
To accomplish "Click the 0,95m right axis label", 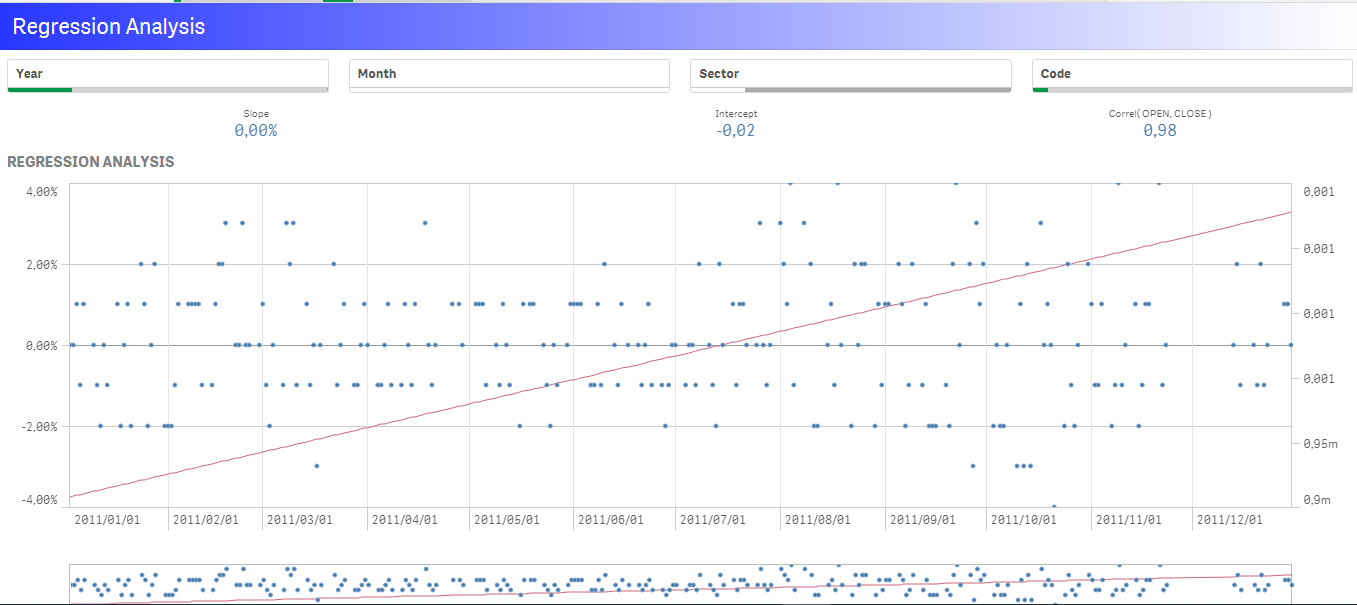I will pyautogui.click(x=1321, y=443).
